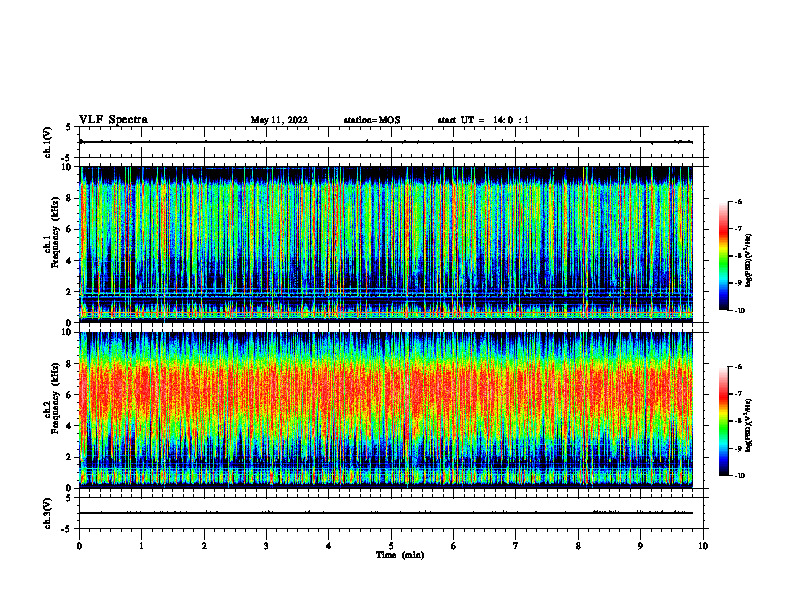Click the ch.1 spectrogram color bar

coord(723,256)
